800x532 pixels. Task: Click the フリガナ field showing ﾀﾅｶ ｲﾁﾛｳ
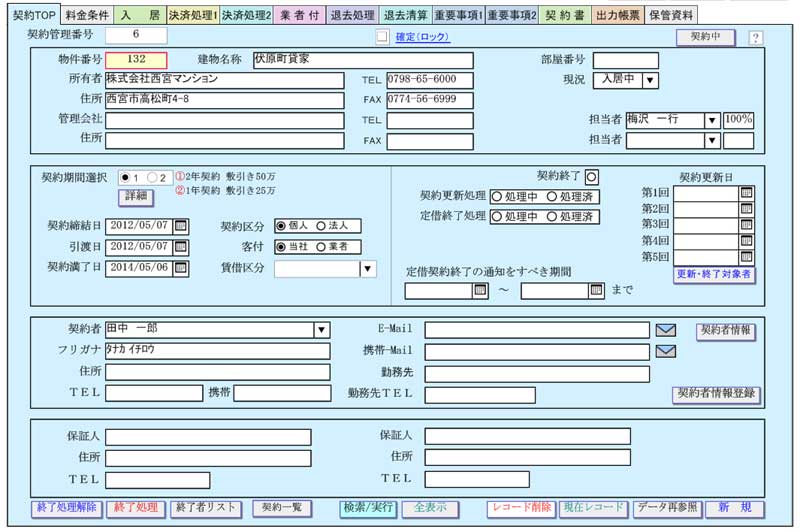(x=218, y=351)
